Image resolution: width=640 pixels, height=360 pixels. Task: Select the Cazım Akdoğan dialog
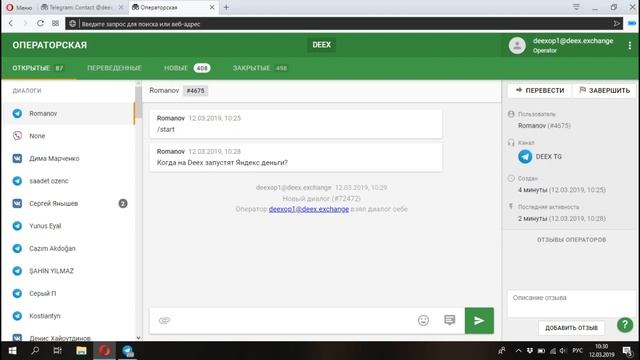point(69,248)
